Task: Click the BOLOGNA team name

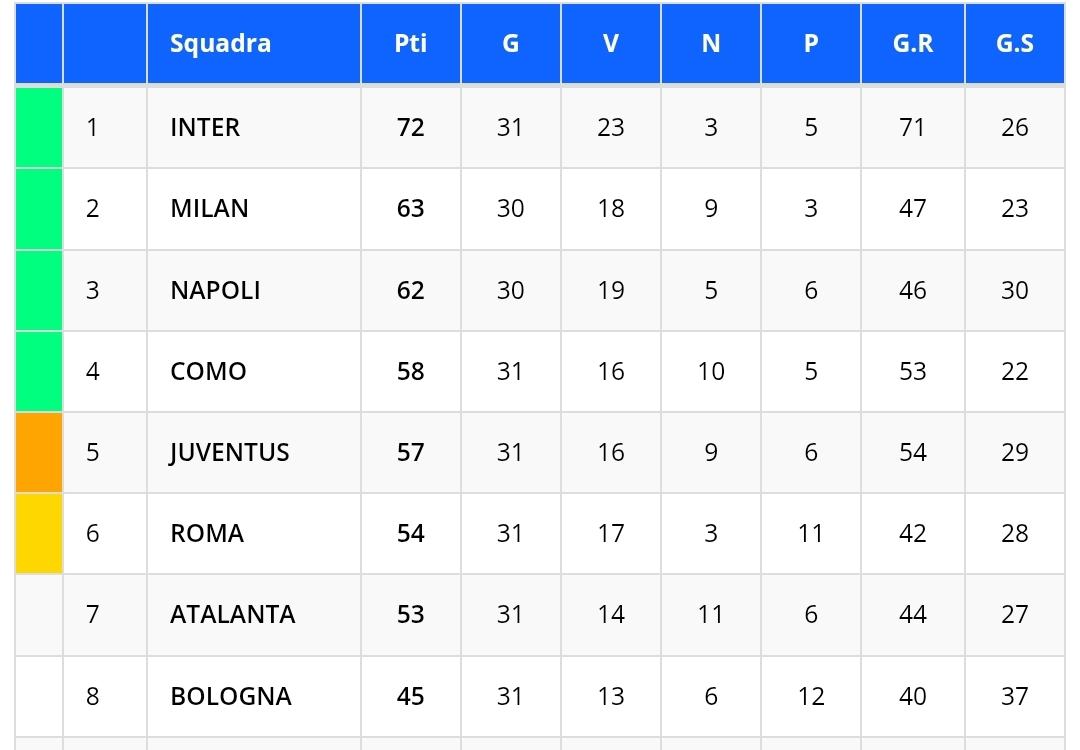Action: 231,696
